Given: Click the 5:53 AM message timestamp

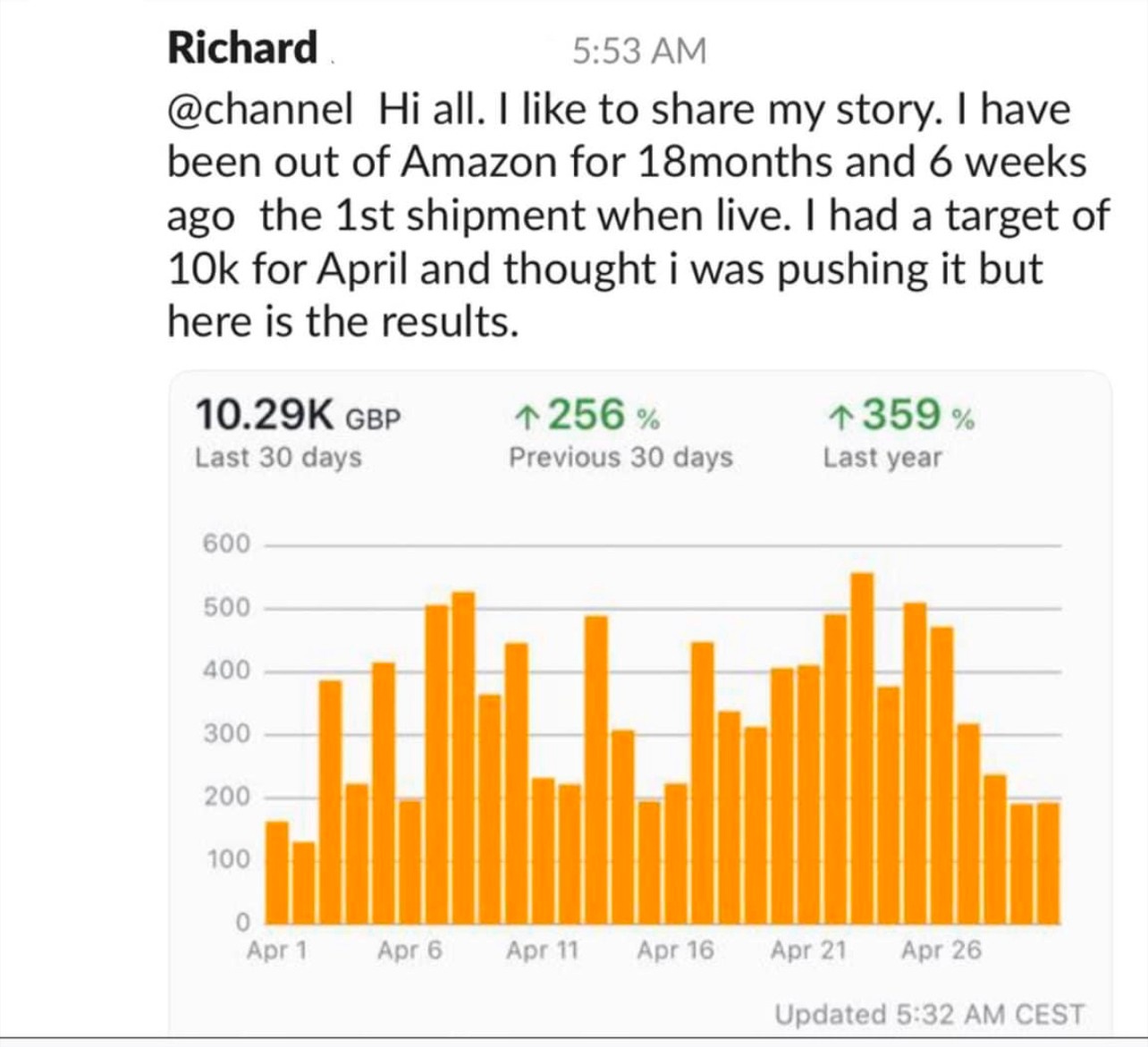Looking at the screenshot, I should click(x=639, y=51).
